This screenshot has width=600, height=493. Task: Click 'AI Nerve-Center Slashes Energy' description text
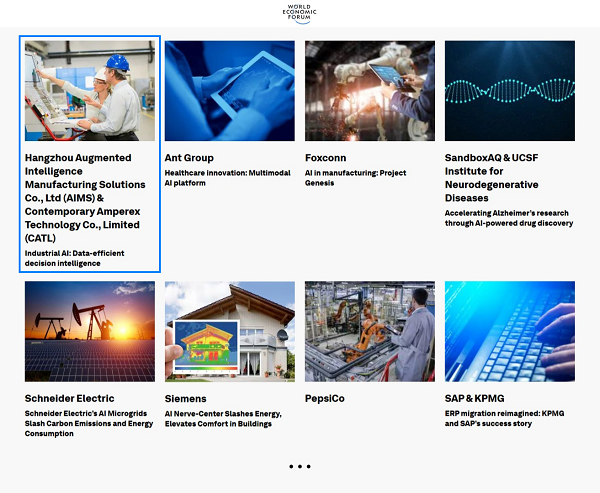223,419
